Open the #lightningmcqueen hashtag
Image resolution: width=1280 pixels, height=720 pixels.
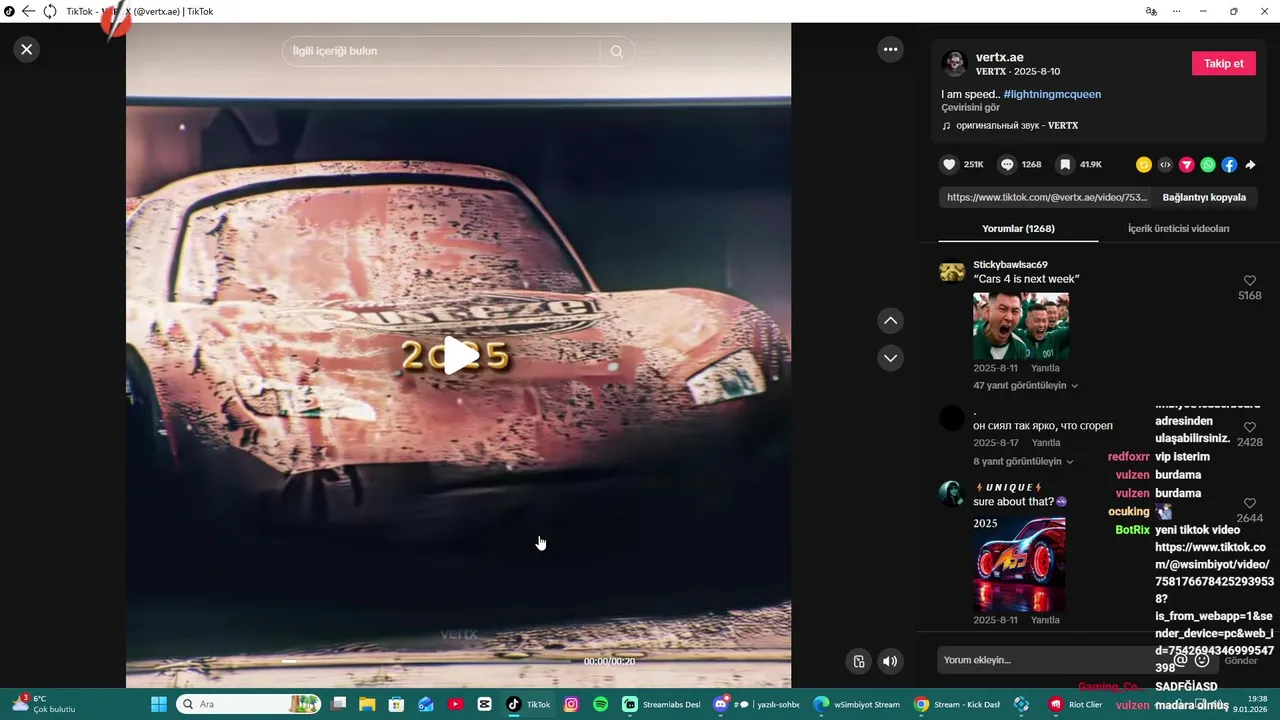1052,94
